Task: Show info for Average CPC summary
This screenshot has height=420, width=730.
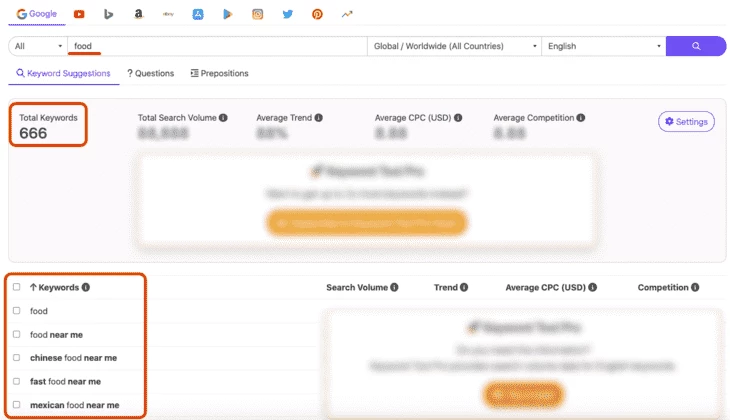Action: point(458,118)
